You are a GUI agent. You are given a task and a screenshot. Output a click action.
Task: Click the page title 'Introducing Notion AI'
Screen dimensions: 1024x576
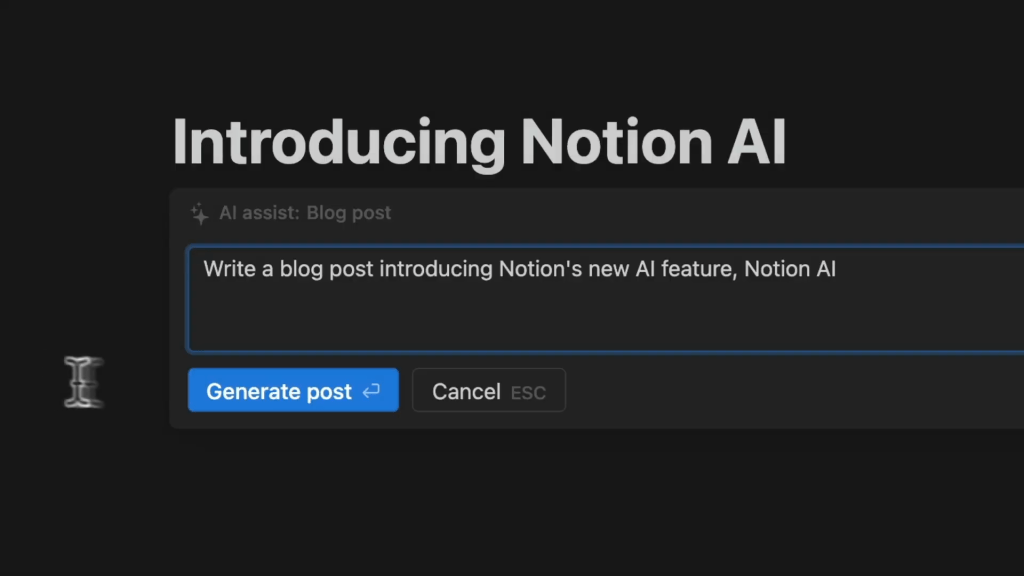click(x=479, y=142)
